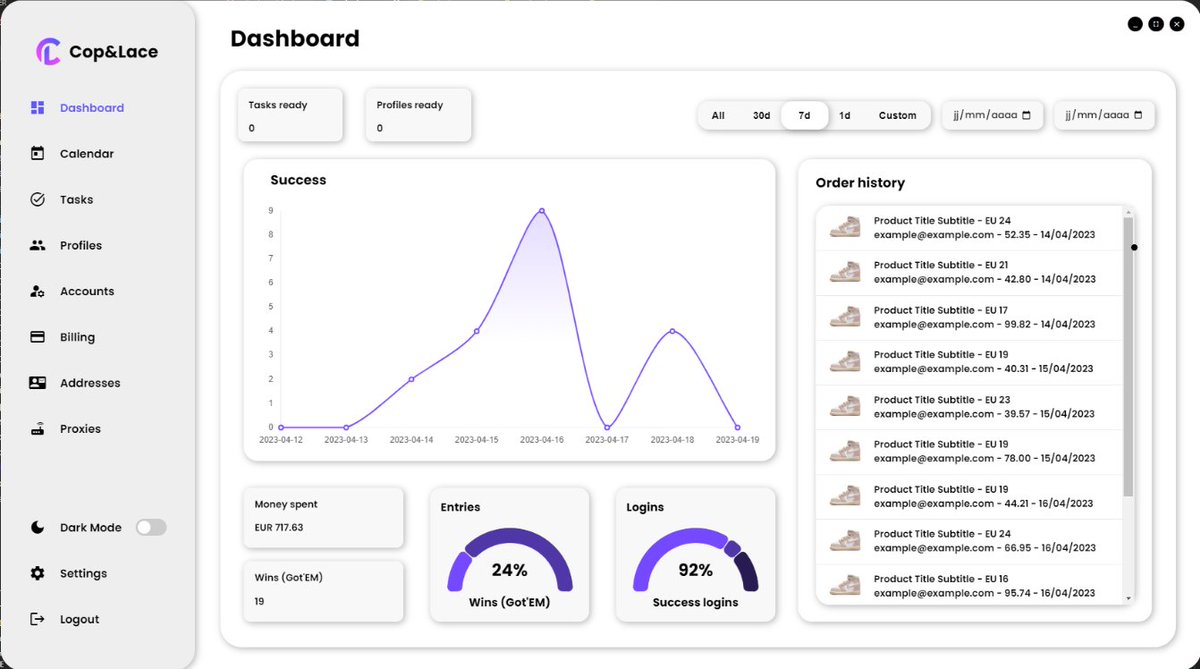
Task: Click the Success chart title
Action: tap(298, 180)
